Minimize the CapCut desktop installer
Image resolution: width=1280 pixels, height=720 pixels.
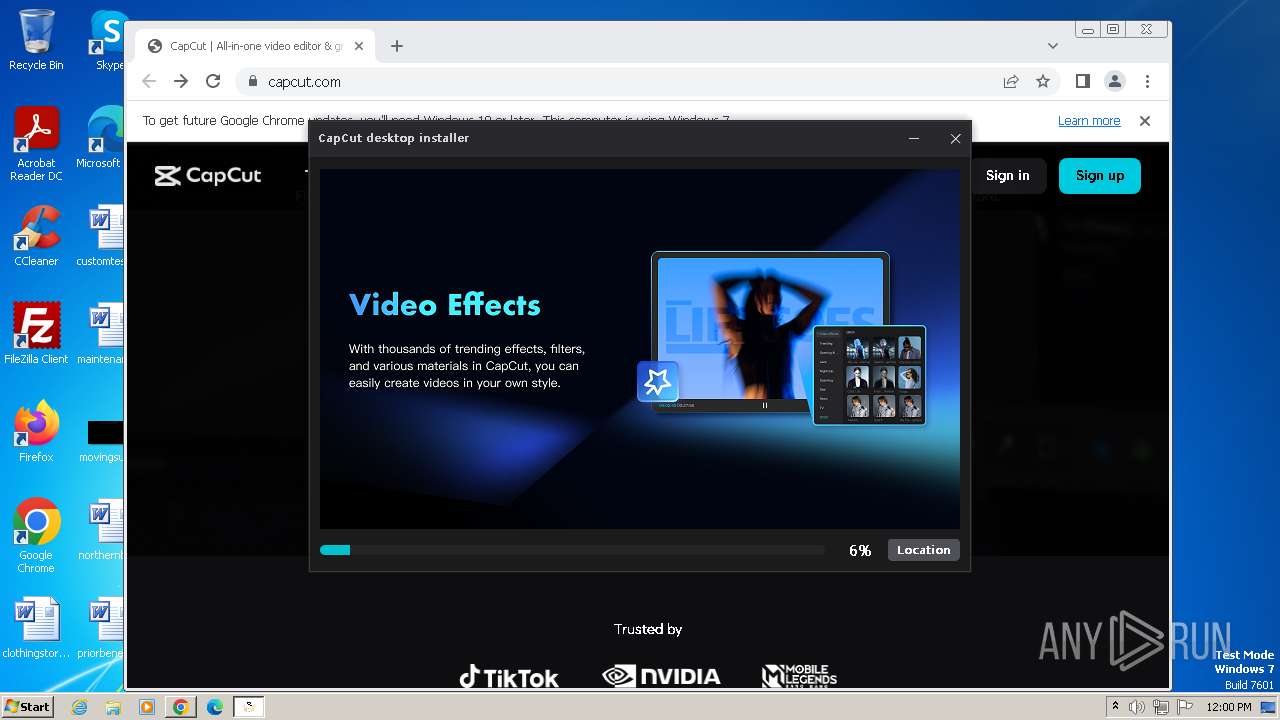[914, 139]
